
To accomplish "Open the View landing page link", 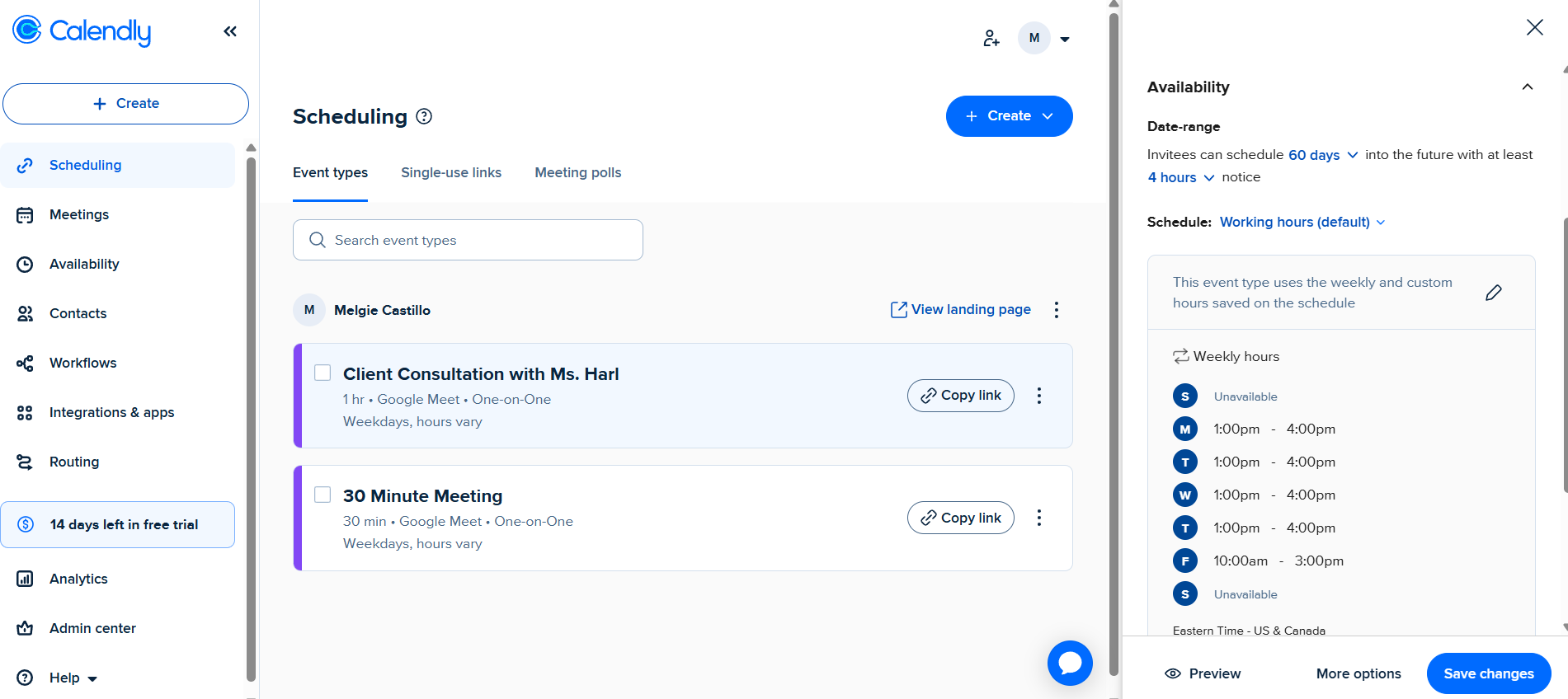I will [961, 309].
